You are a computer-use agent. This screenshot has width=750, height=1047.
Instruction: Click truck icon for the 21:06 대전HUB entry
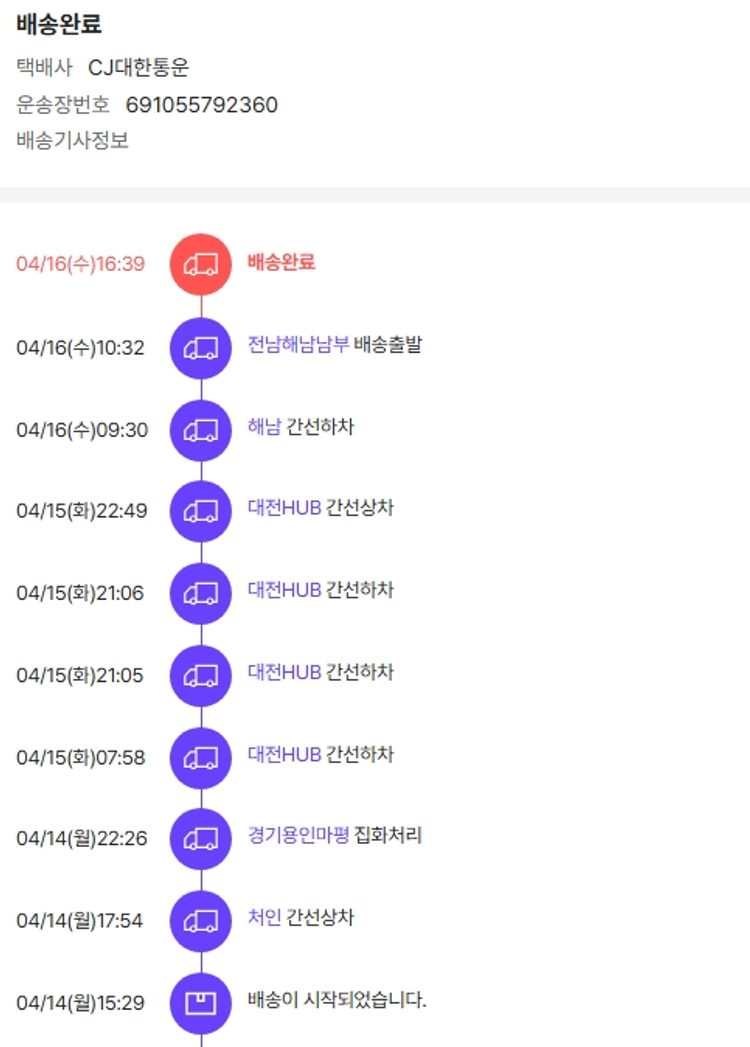[x=201, y=593]
